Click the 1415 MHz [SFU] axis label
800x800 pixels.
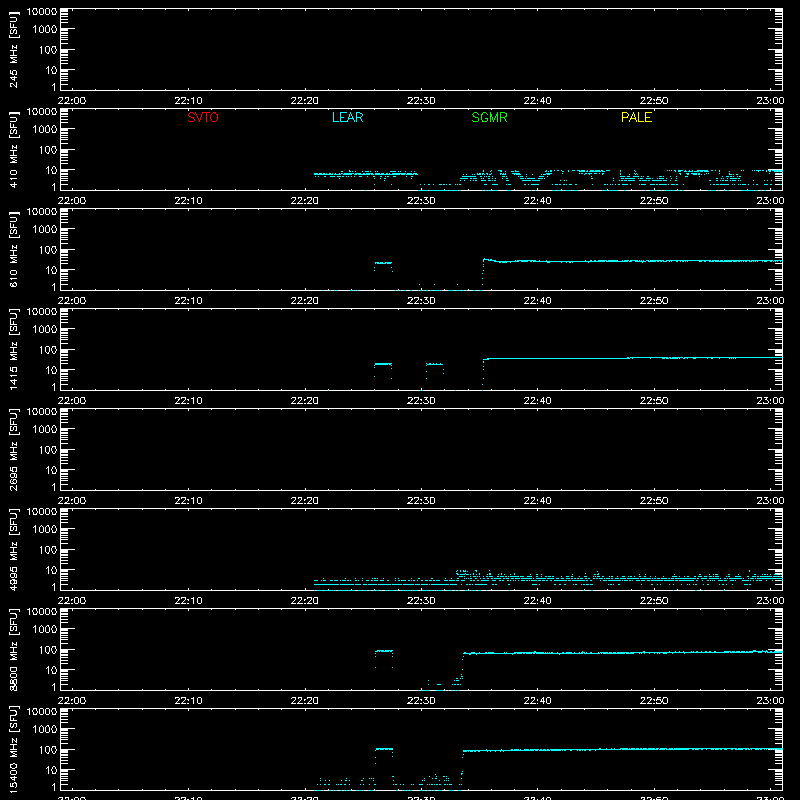[x=13, y=350]
